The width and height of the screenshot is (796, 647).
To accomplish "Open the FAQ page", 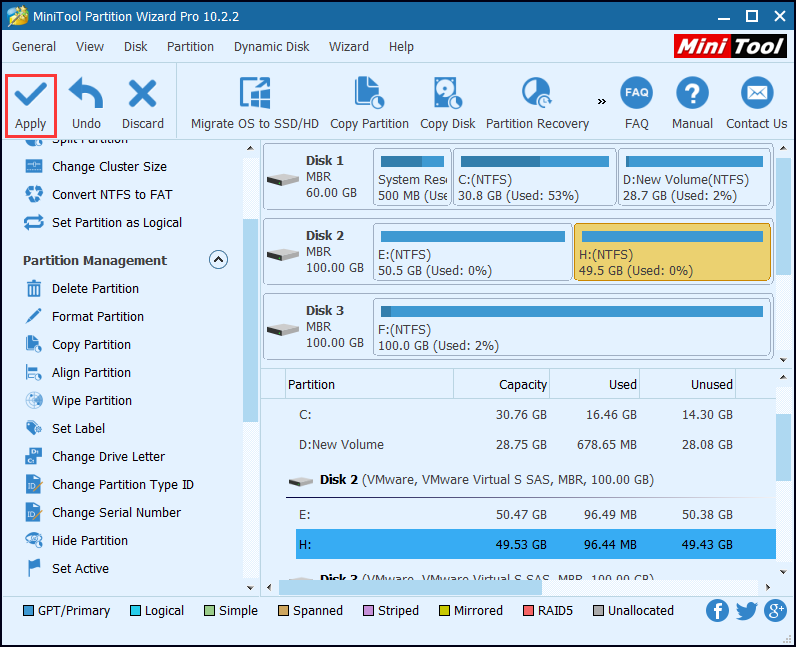I will (x=637, y=104).
